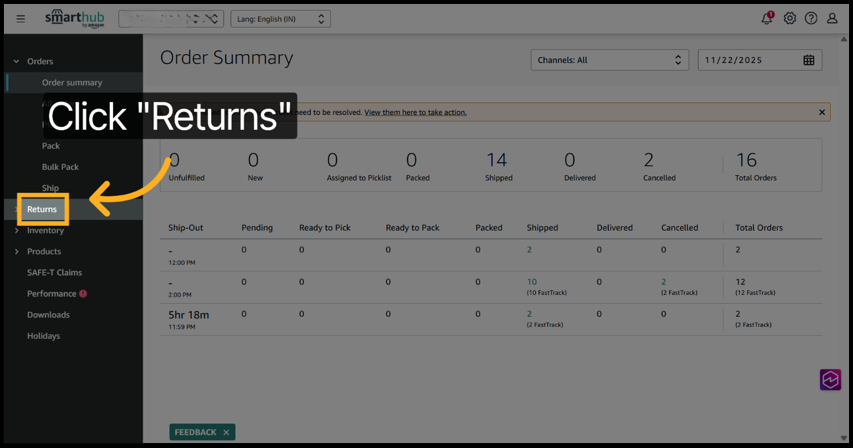Open the user account profile icon
Viewport: 853px width, 448px height.
[x=832, y=18]
